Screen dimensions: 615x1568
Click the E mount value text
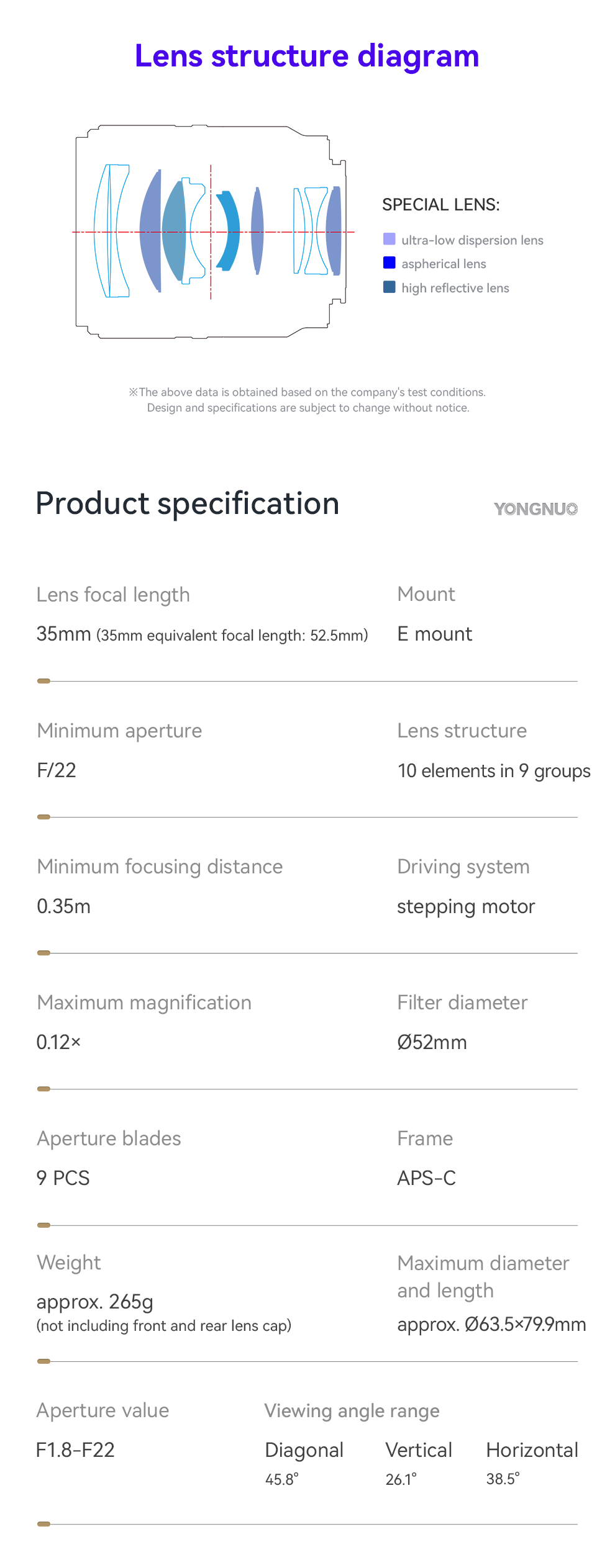[435, 634]
